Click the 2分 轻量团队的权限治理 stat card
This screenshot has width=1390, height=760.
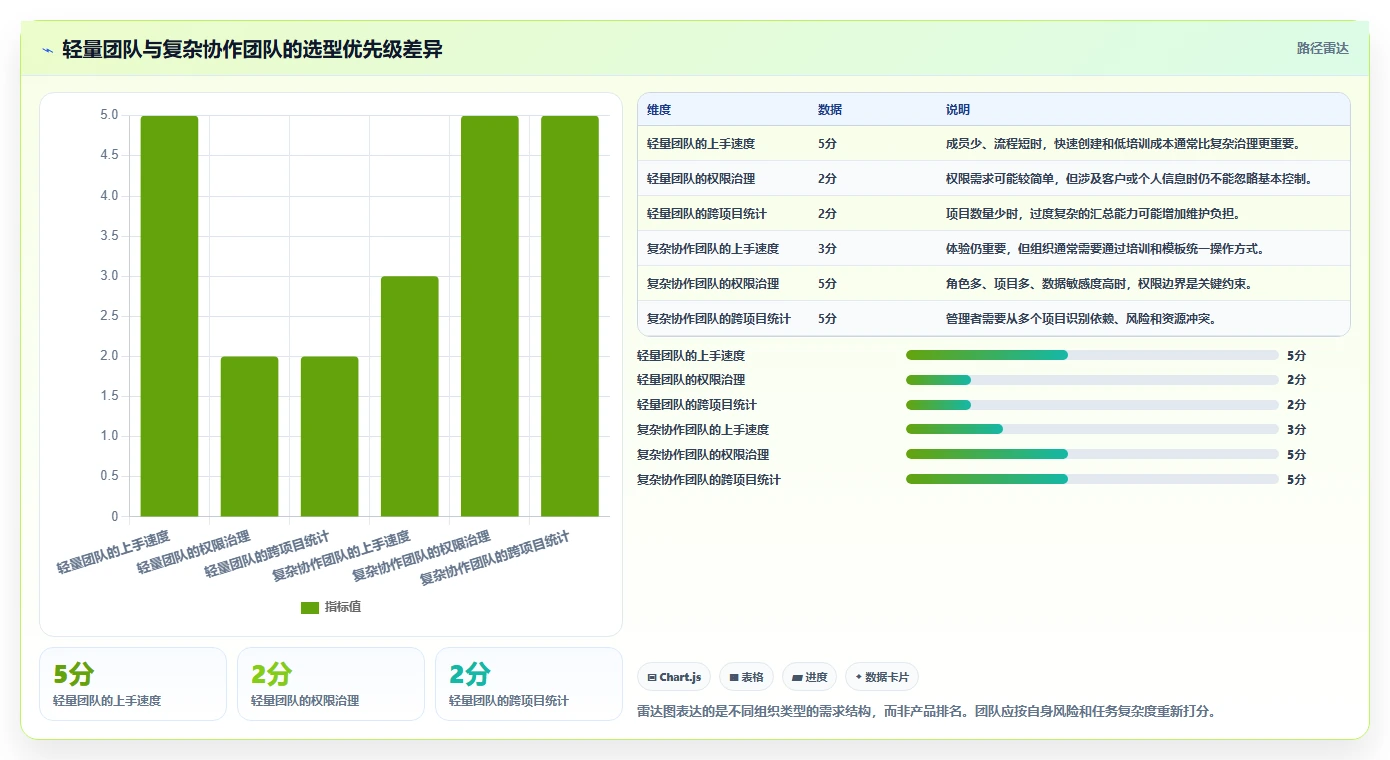[331, 684]
